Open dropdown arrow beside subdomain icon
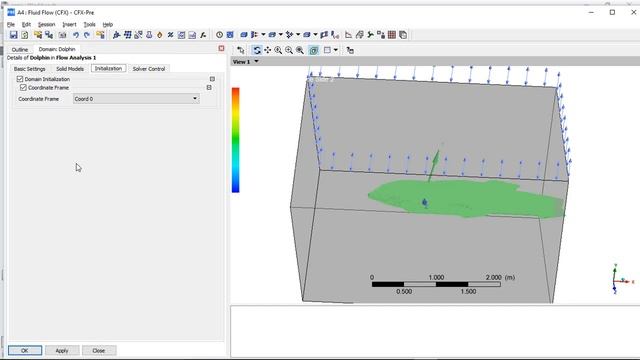This screenshot has width=640, height=360. coord(280,35)
